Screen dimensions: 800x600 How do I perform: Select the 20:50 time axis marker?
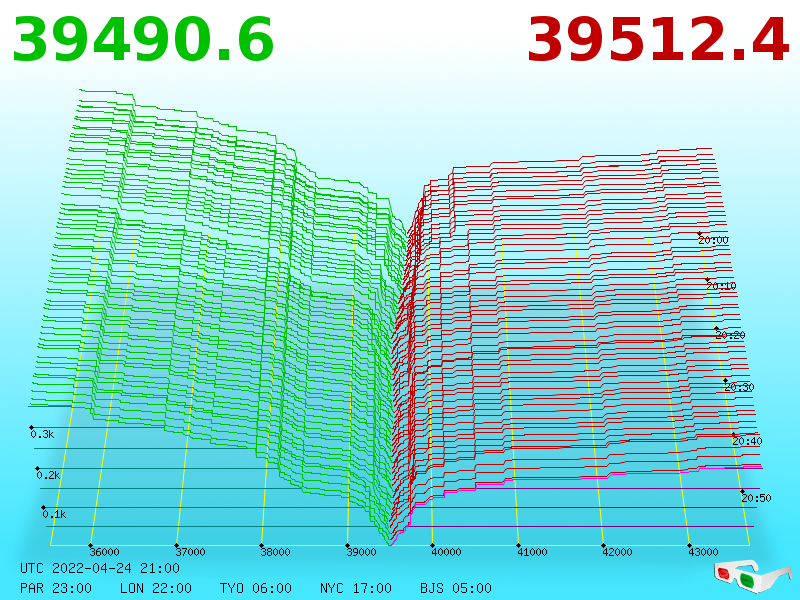click(756, 497)
